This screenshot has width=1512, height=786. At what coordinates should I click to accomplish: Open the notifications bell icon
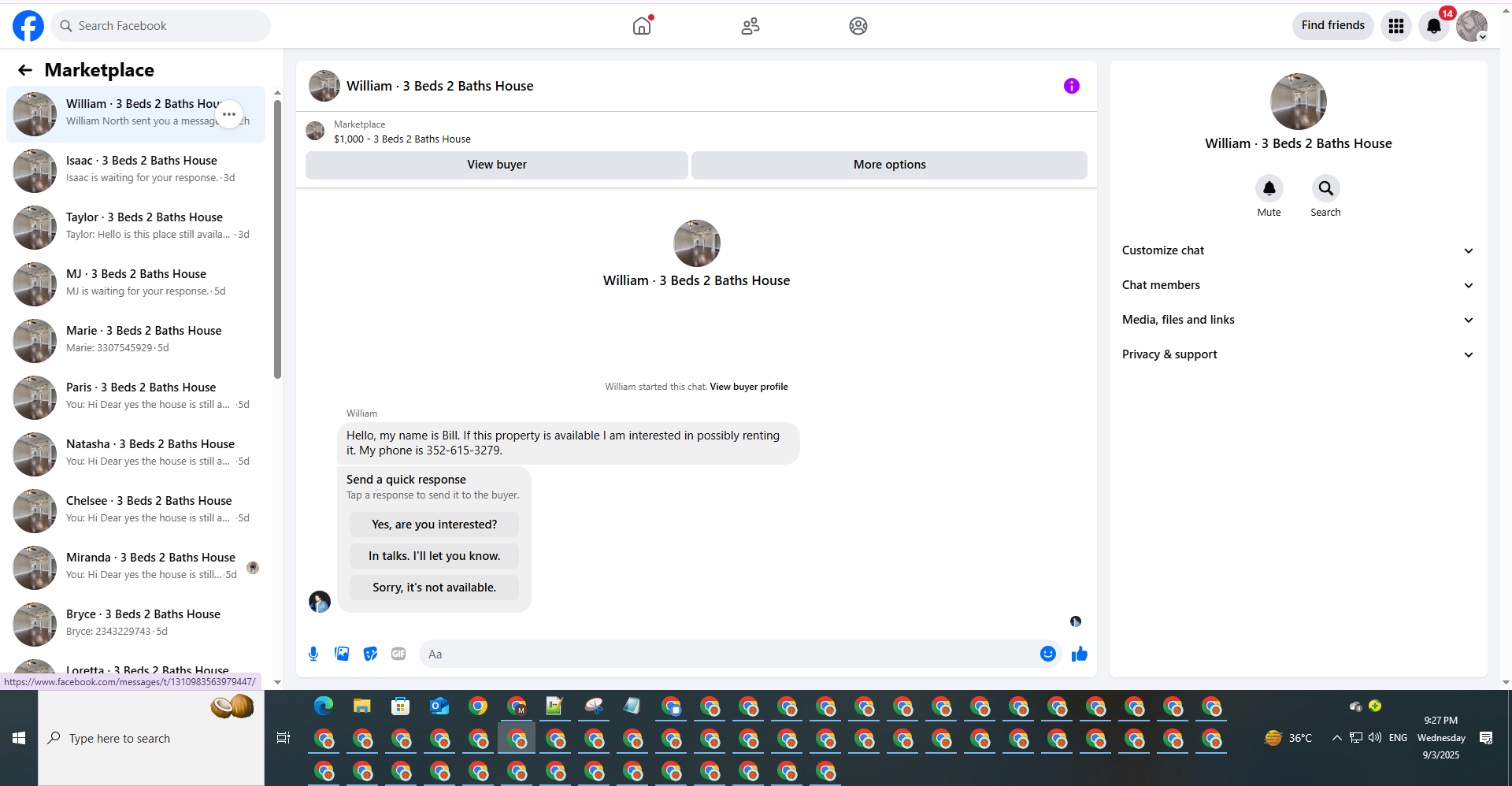[1434, 26]
